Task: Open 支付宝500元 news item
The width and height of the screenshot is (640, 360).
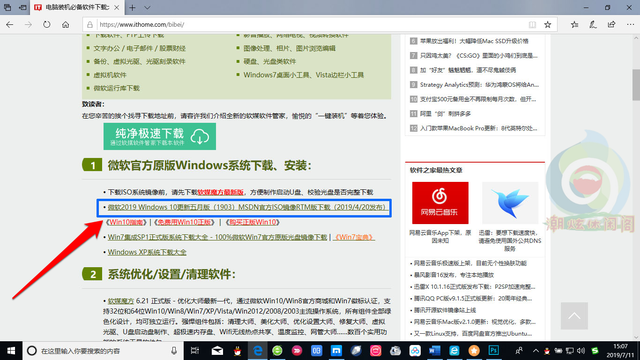Action: (478, 99)
